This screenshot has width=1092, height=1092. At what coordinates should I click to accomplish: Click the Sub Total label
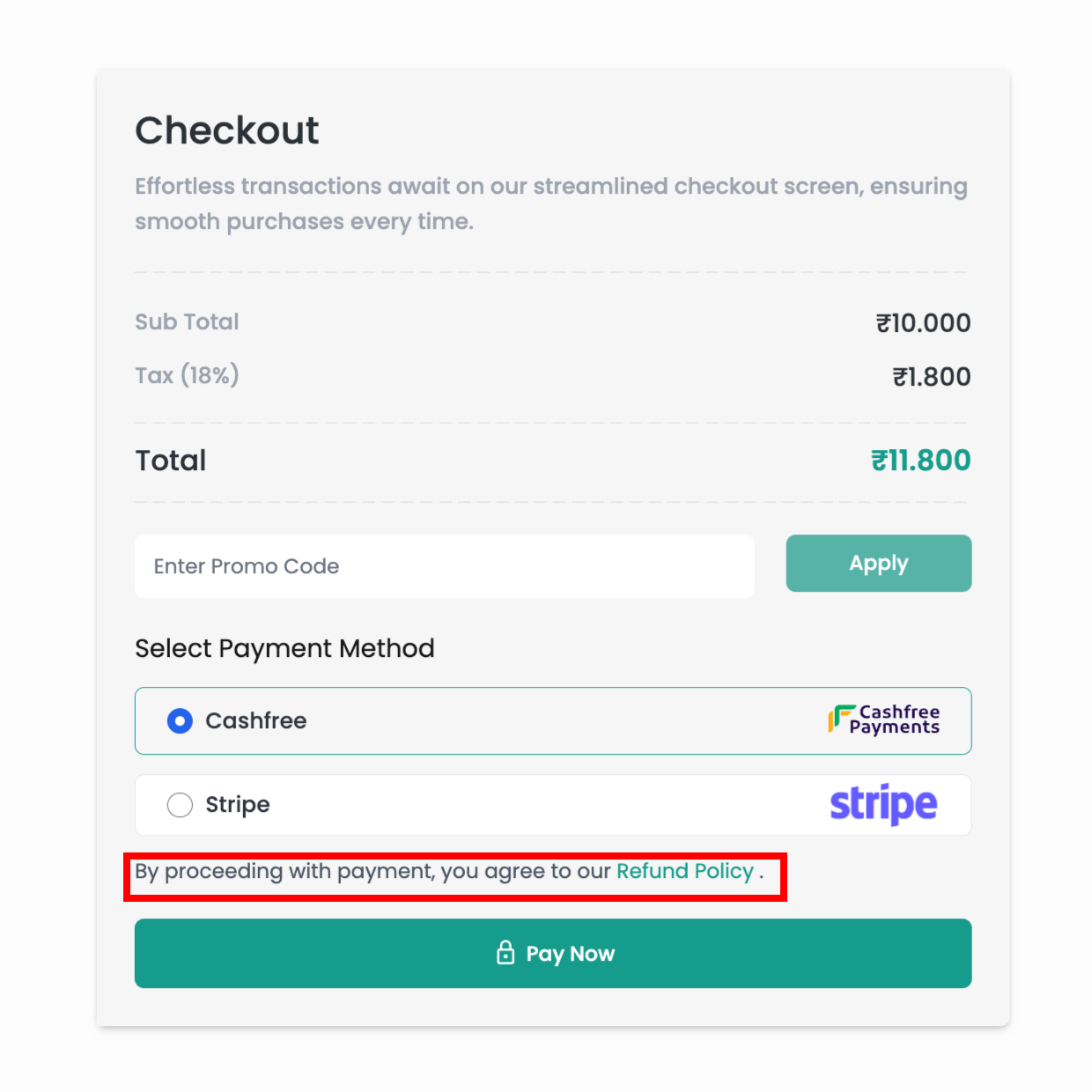(187, 322)
